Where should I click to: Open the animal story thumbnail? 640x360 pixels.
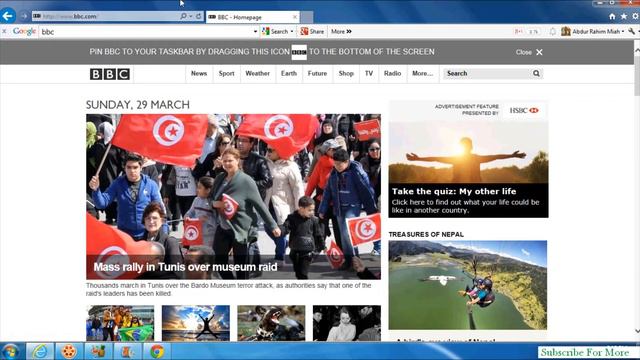click(271, 323)
